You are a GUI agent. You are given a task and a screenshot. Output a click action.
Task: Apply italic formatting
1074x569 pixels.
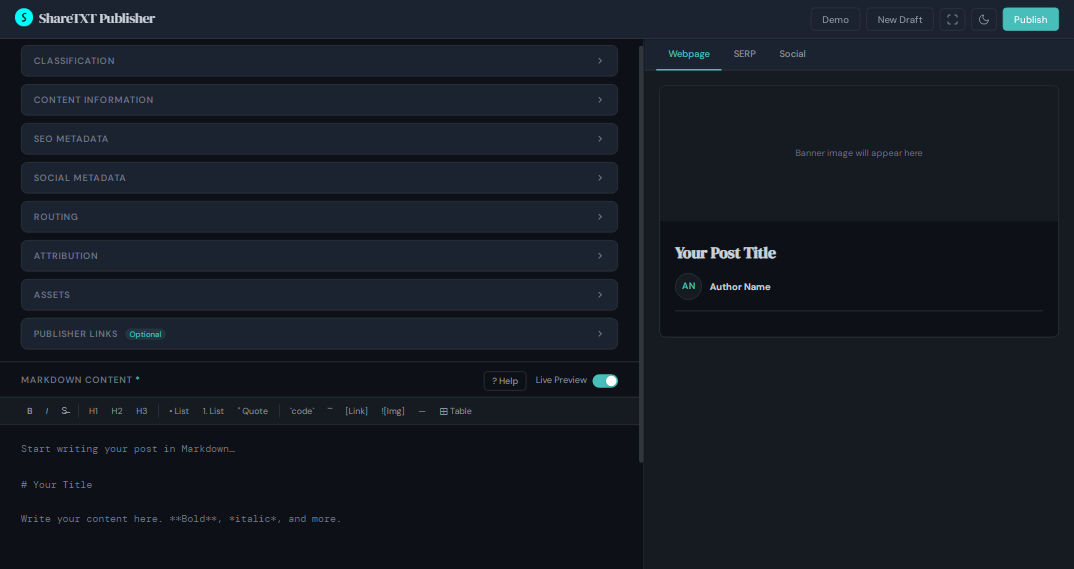click(47, 411)
